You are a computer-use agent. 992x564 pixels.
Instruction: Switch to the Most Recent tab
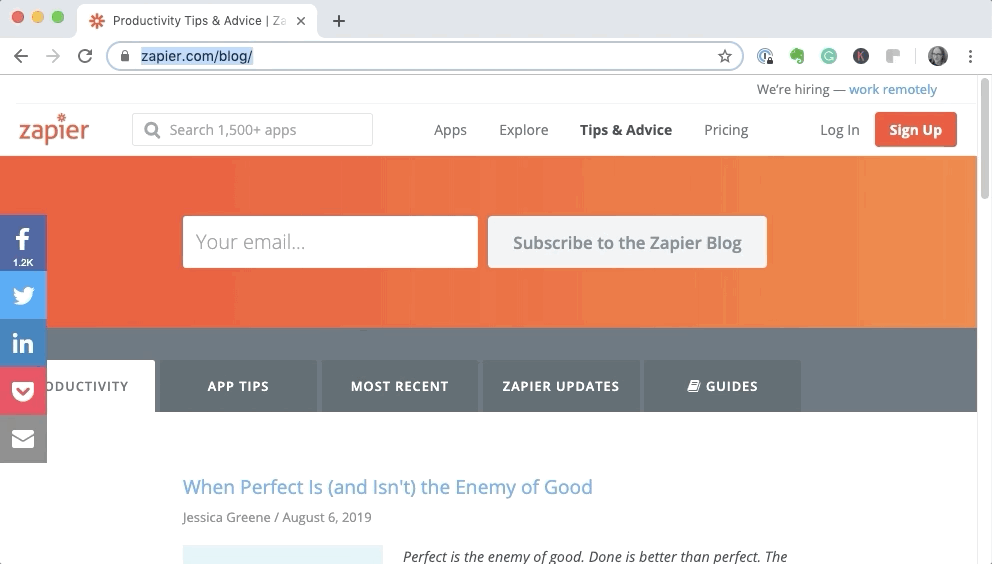(x=400, y=386)
